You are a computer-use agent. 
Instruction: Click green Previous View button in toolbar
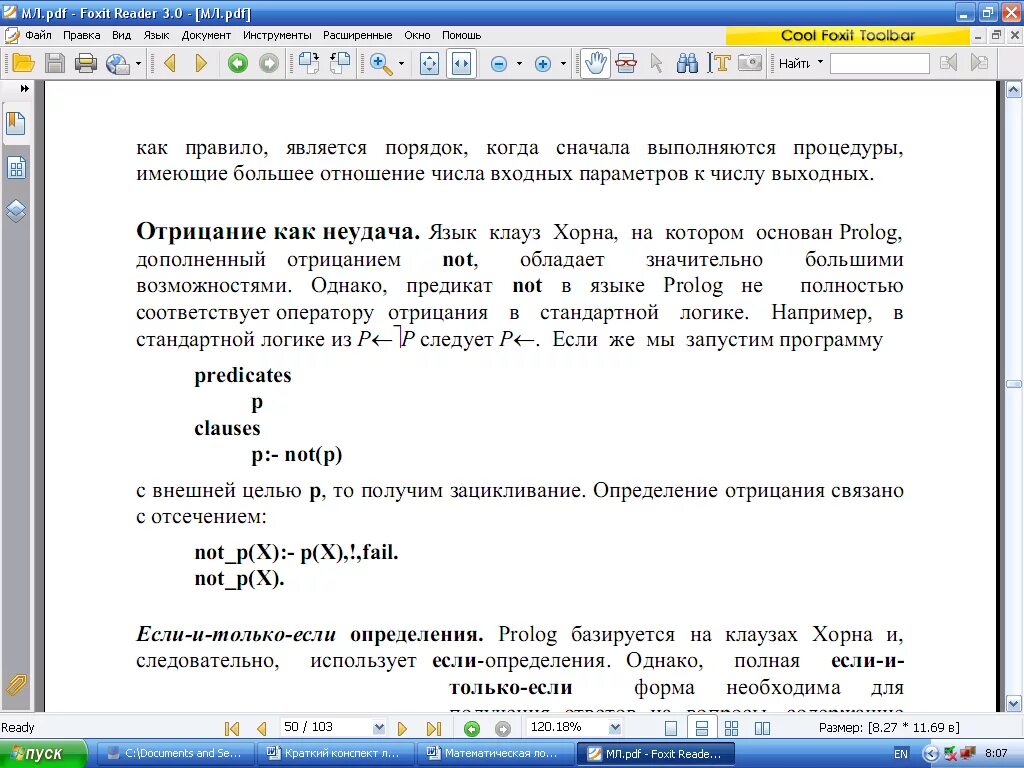(238, 63)
